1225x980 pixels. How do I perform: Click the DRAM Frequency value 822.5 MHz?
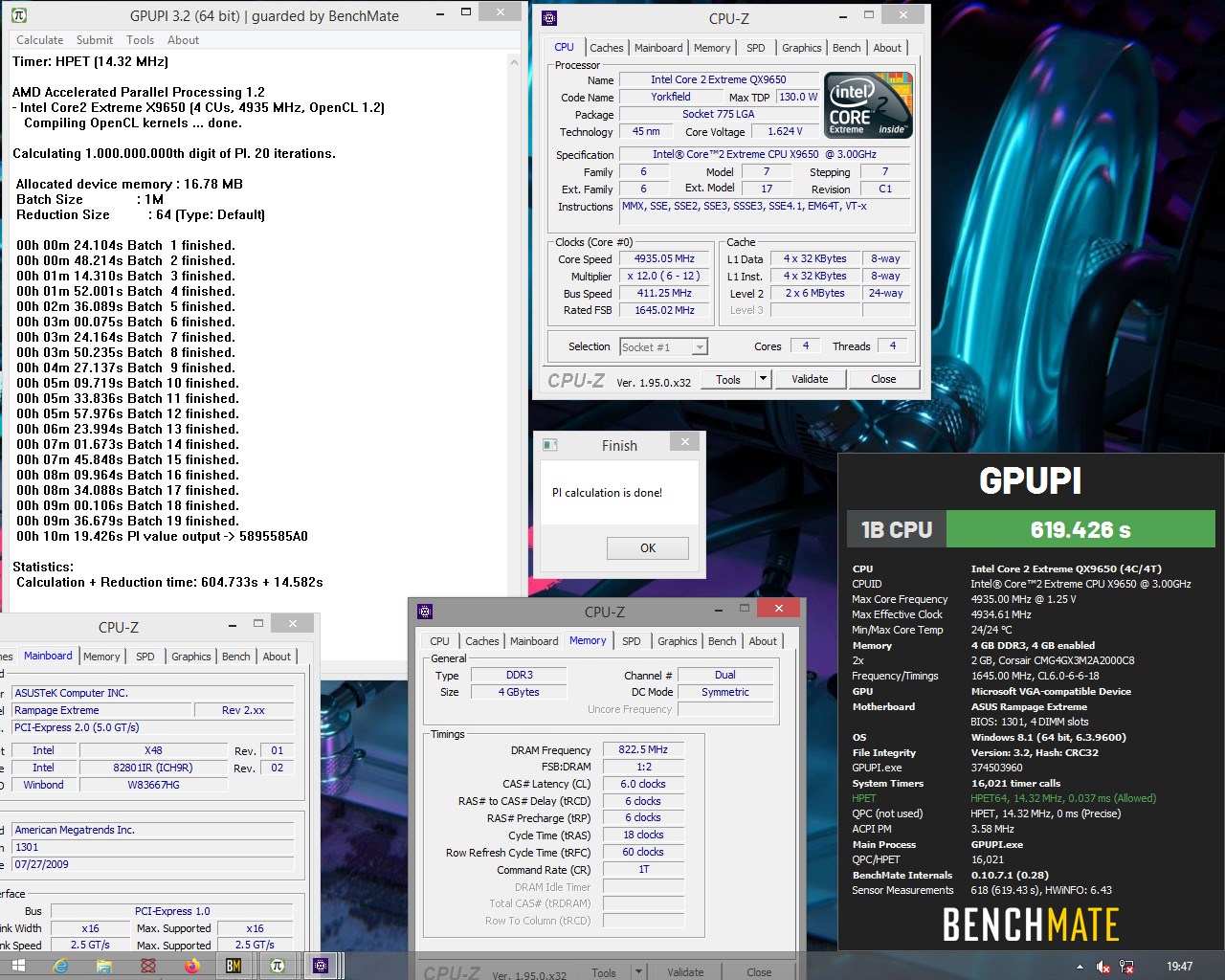point(643,750)
